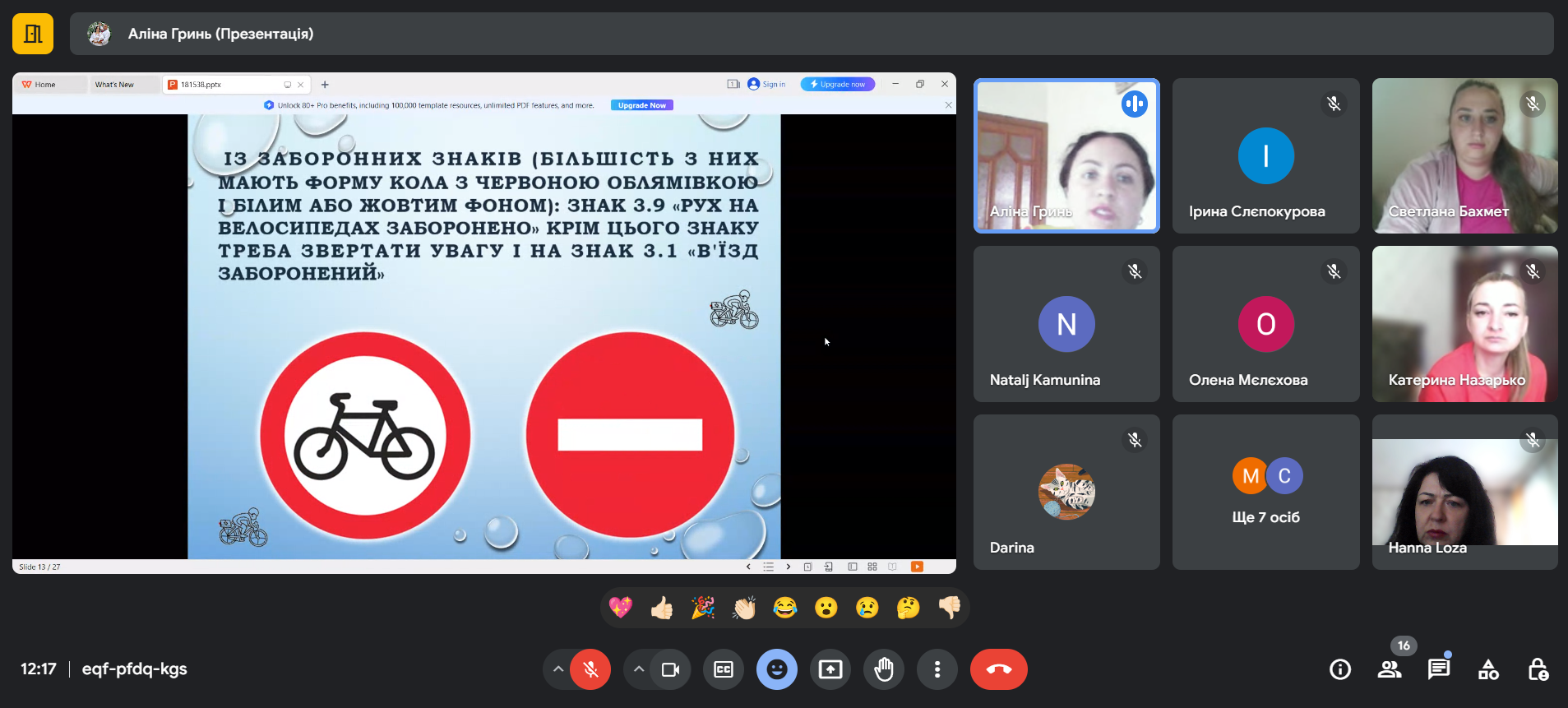Open the chat messages panel

tap(1439, 670)
